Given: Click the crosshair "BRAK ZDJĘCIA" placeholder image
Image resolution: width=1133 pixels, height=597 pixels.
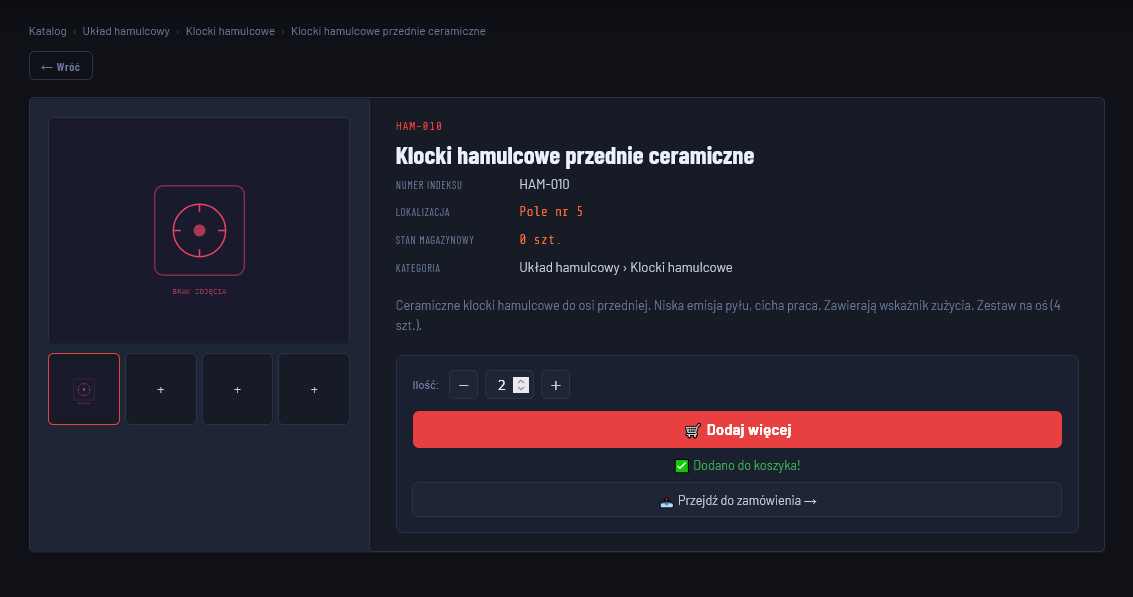Looking at the screenshot, I should click(x=198, y=229).
